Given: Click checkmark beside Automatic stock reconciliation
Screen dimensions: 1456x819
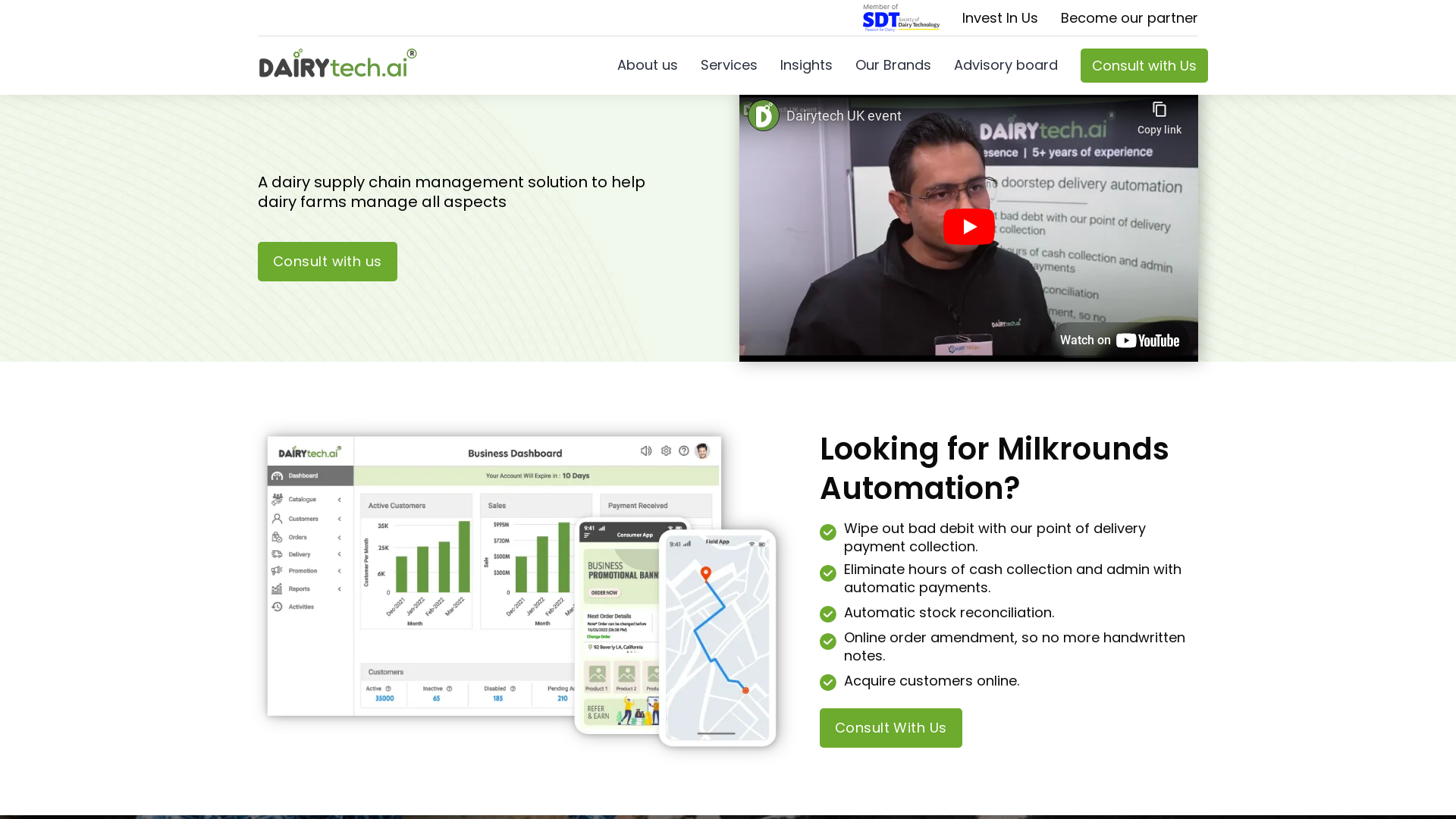Looking at the screenshot, I should coord(828,614).
